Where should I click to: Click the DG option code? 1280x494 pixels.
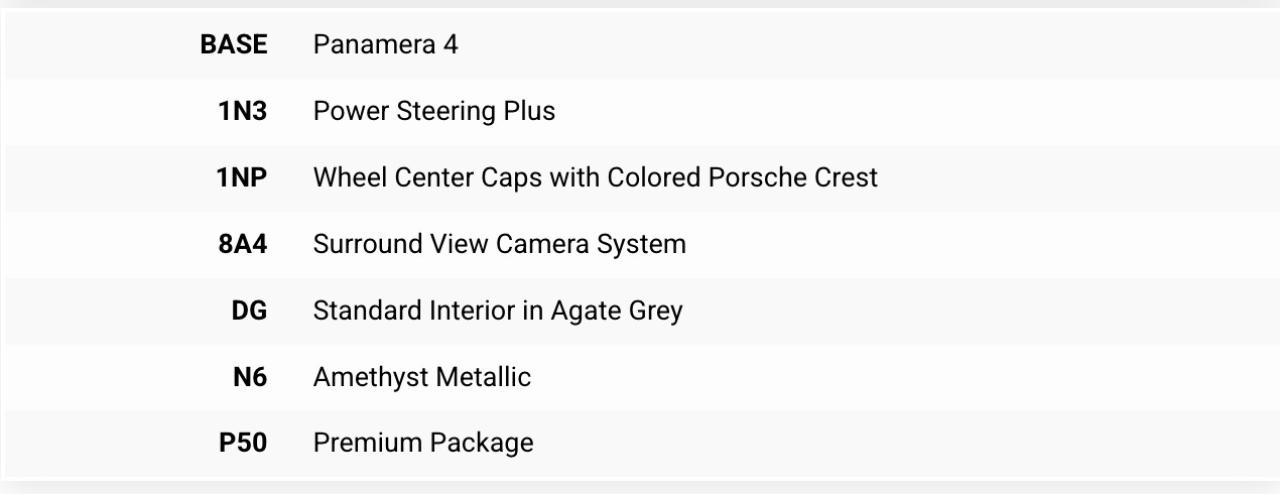(250, 311)
